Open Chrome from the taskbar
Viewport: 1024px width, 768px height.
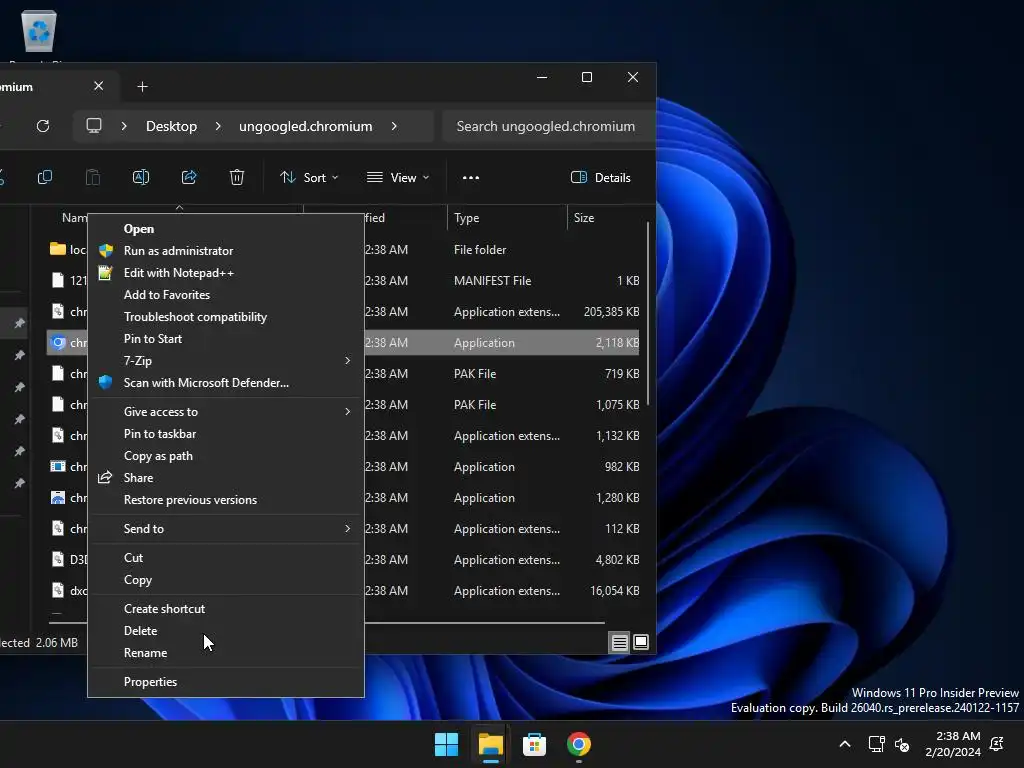click(579, 744)
